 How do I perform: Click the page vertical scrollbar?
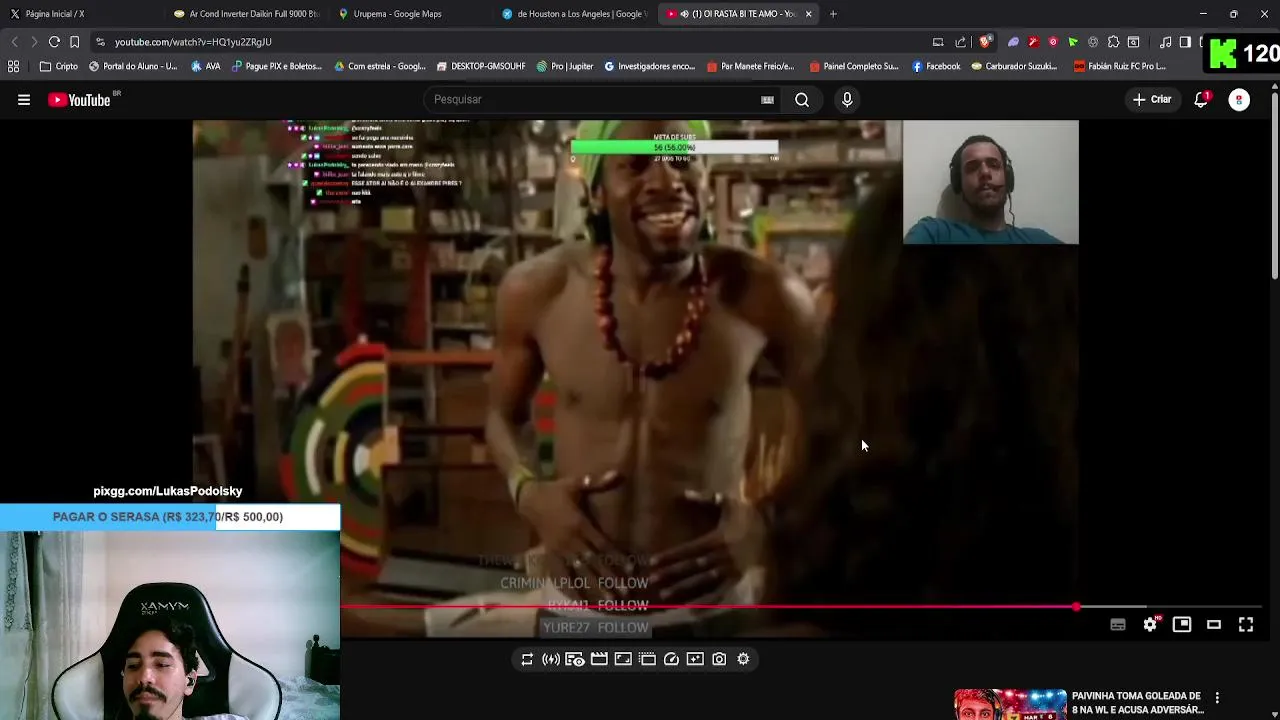click(1274, 185)
